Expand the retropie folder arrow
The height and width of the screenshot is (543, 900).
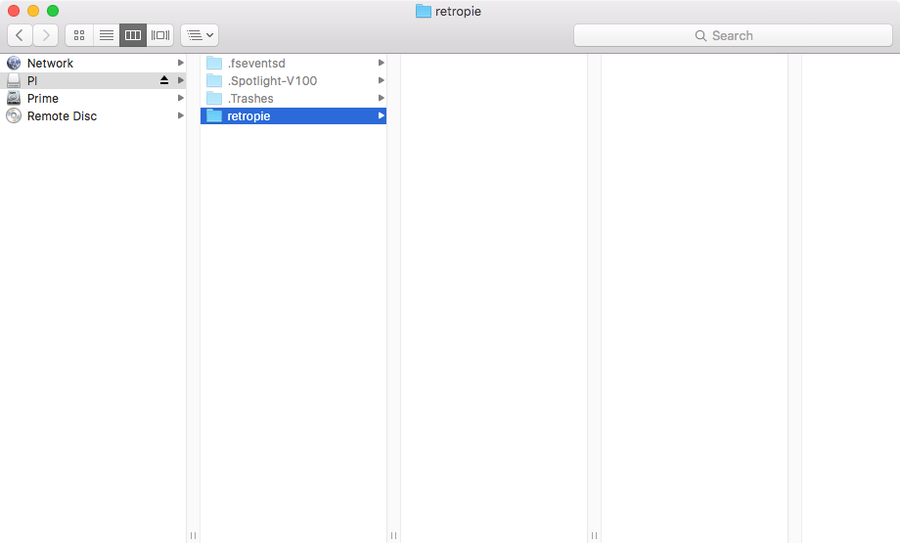pyautogui.click(x=381, y=116)
